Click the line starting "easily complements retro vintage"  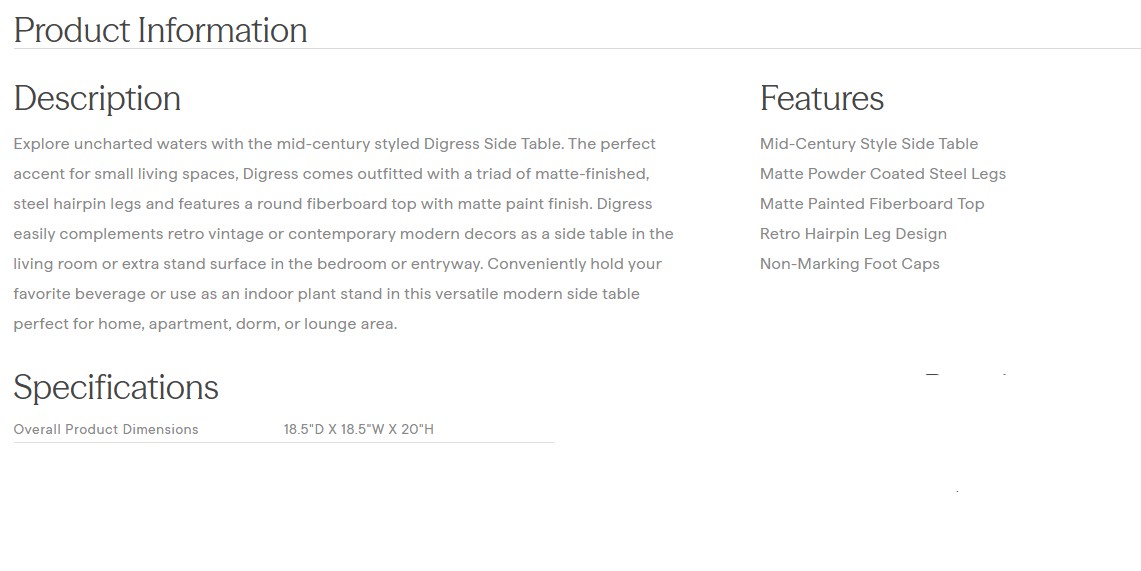click(343, 234)
